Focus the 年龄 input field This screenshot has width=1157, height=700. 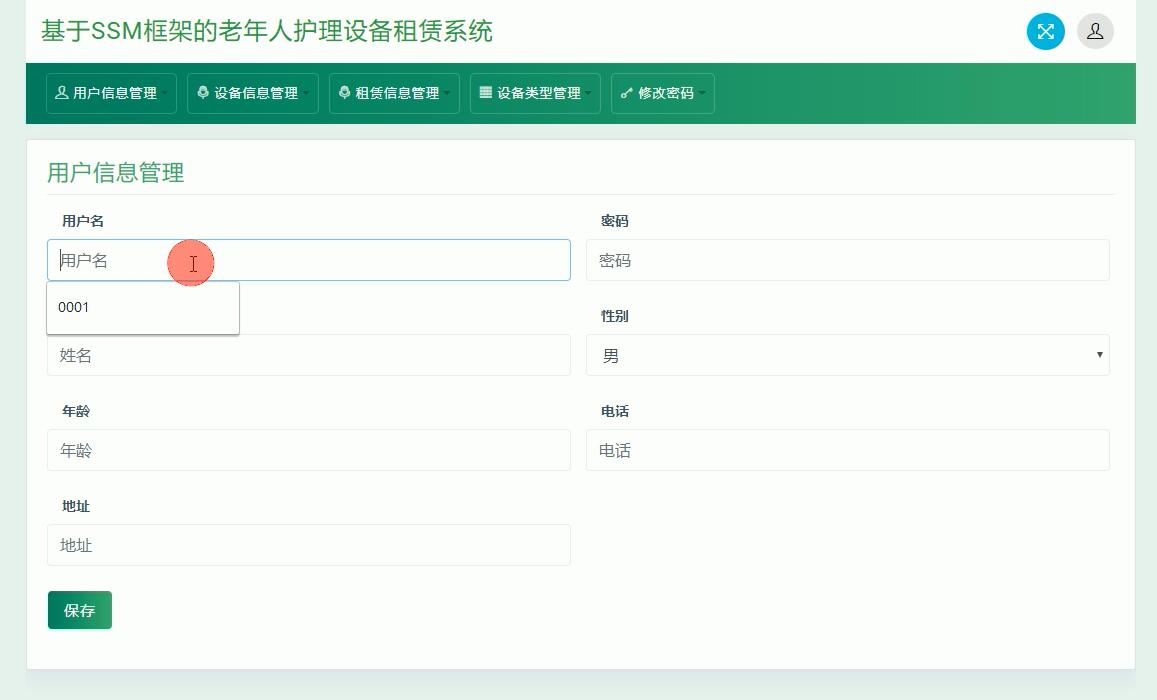click(308, 450)
